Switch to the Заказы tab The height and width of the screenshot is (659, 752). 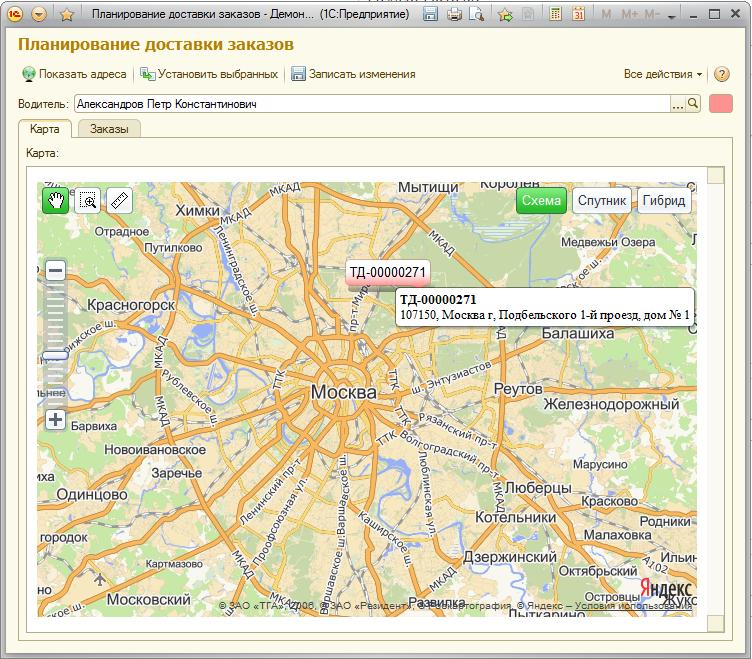pyautogui.click(x=109, y=129)
